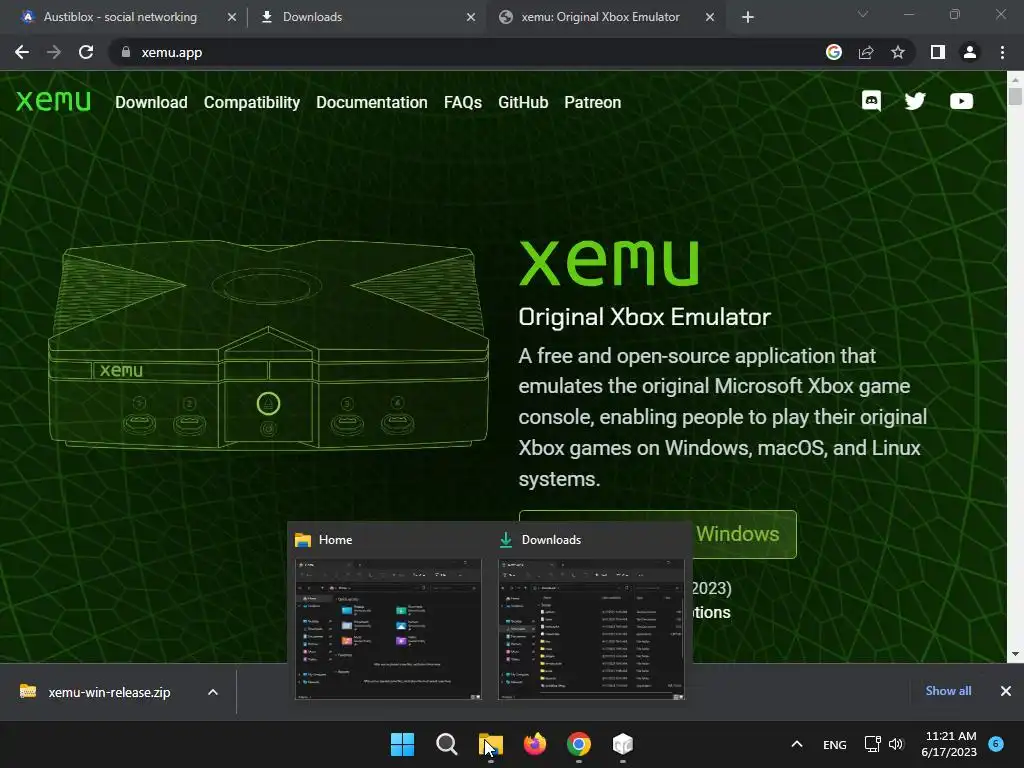Share this page via share icon
1024x768 pixels.
tap(866, 52)
